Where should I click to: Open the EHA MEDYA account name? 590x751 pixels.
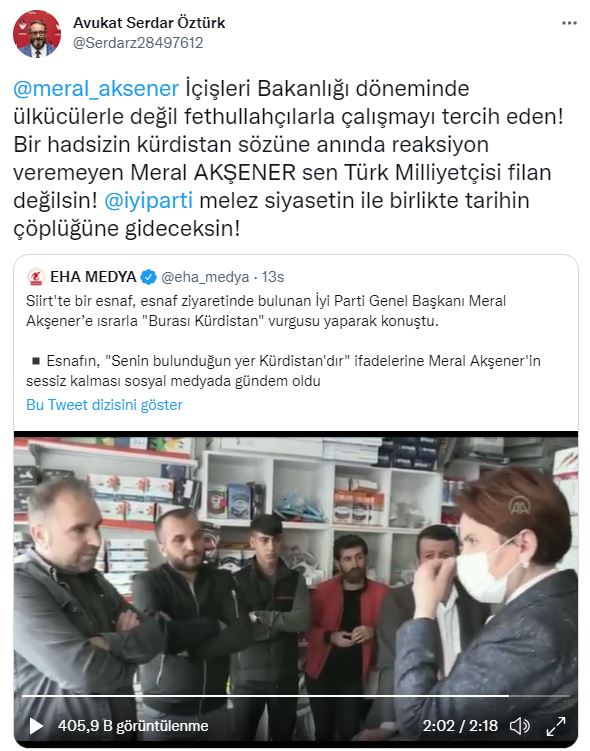pos(93,277)
